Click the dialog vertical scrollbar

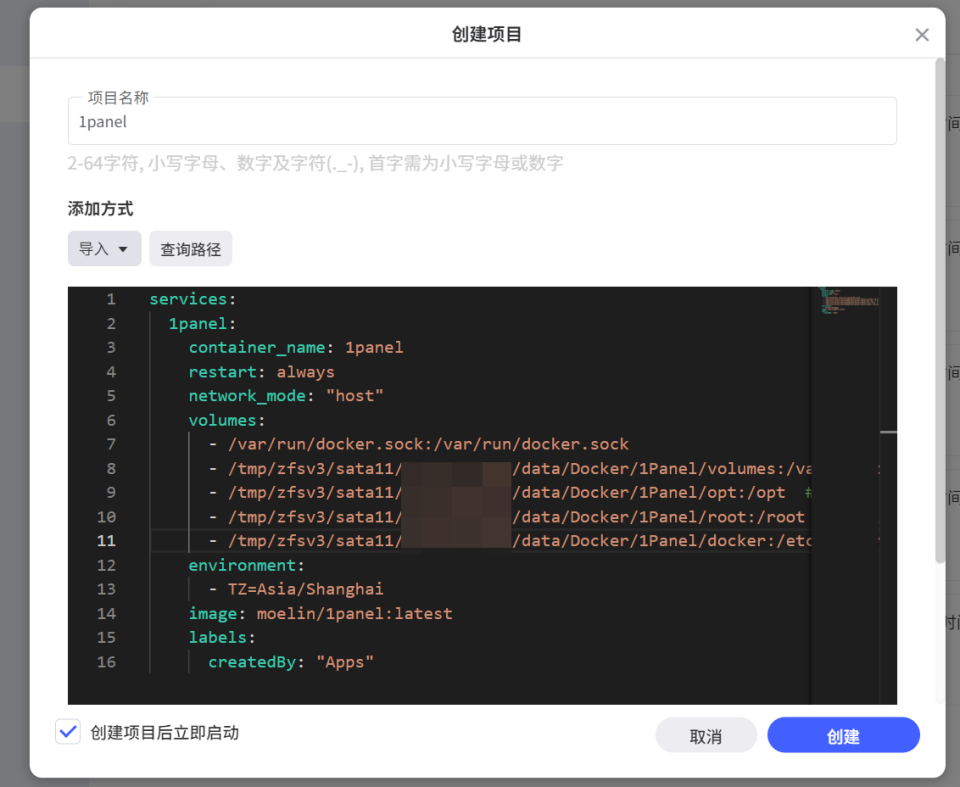(940, 311)
